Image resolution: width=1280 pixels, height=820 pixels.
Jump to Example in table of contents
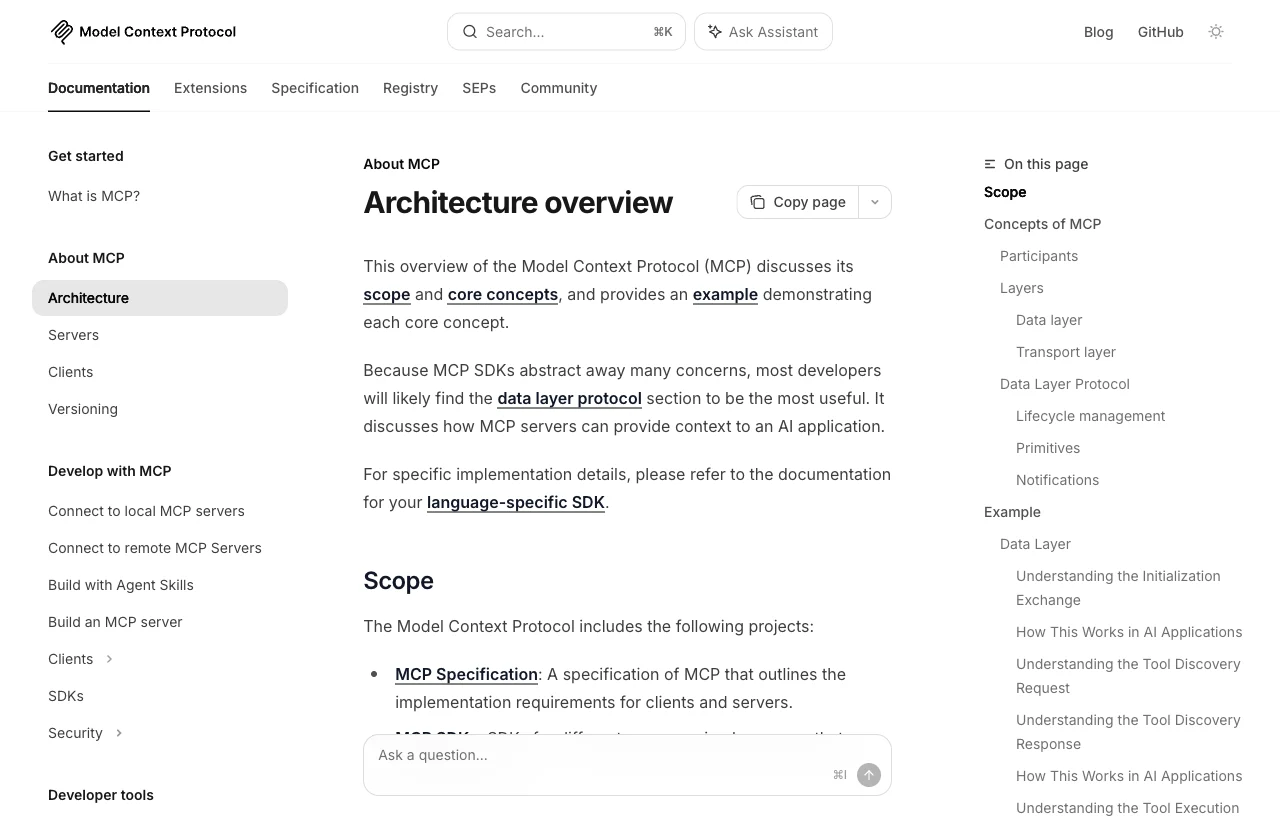click(1012, 512)
